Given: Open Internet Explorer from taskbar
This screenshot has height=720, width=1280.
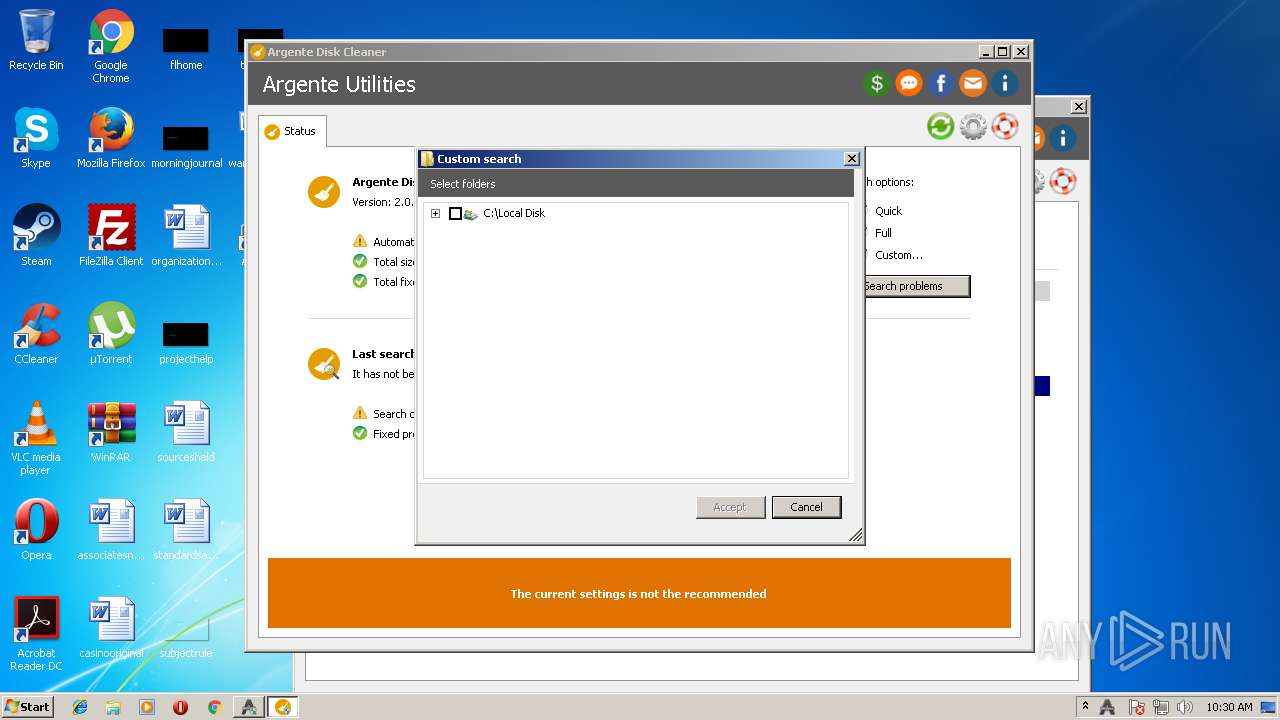Looking at the screenshot, I should [x=80, y=707].
